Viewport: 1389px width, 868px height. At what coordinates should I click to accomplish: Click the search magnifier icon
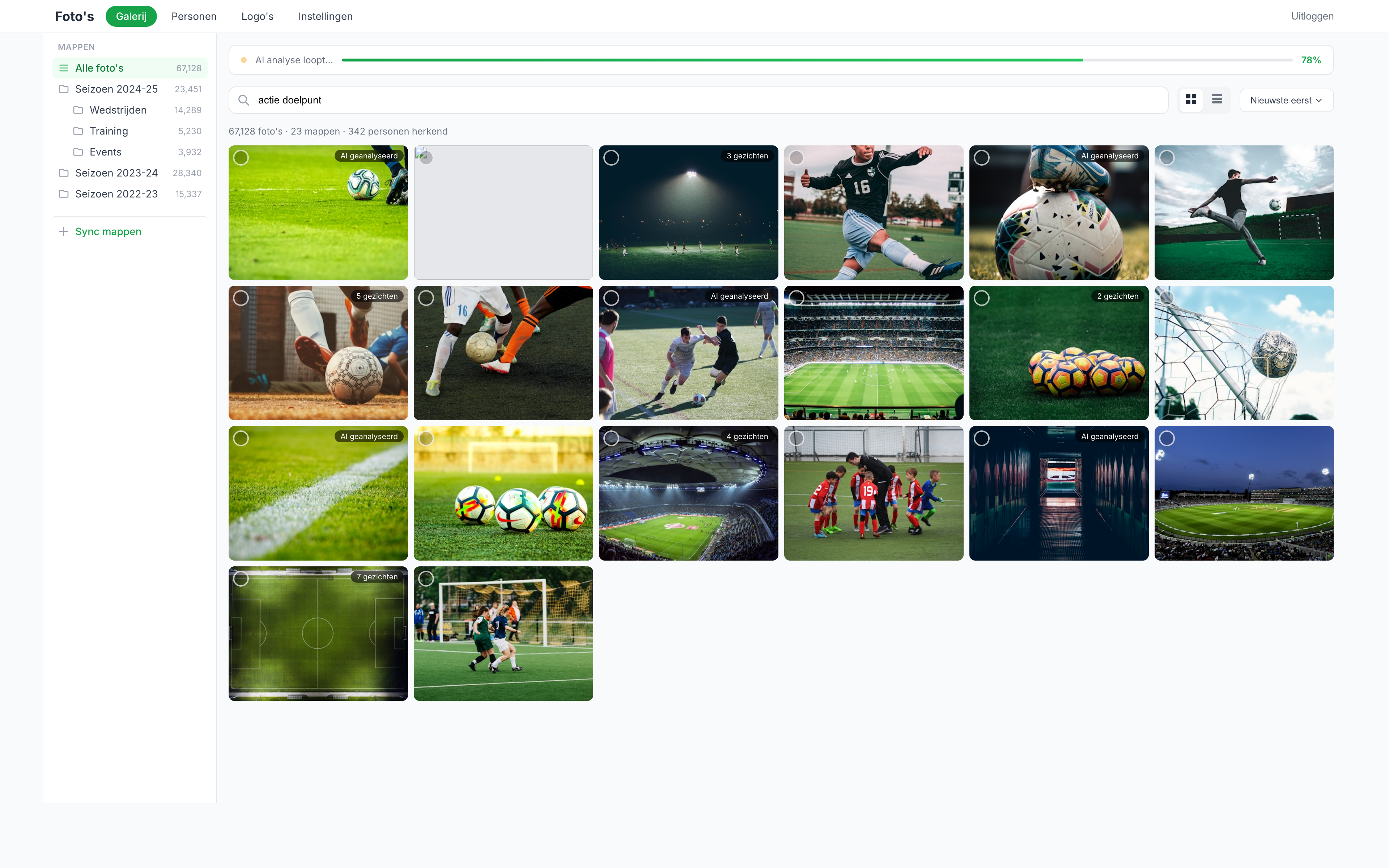click(x=244, y=100)
